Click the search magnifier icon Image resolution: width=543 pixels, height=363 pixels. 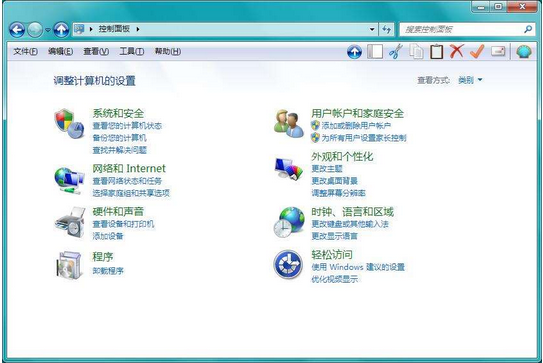pyautogui.click(x=528, y=29)
